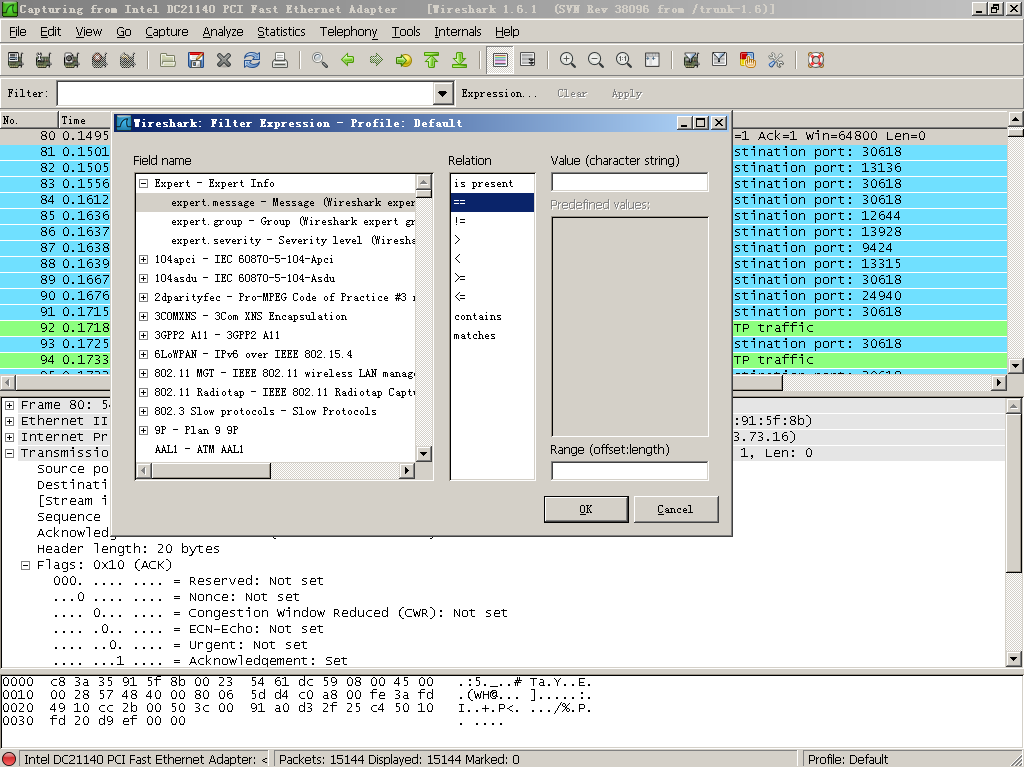Collapse the Flags: 0x10 (ACK) subtree
Image resolution: width=1024 pixels, height=768 pixels.
pyautogui.click(x=25, y=565)
